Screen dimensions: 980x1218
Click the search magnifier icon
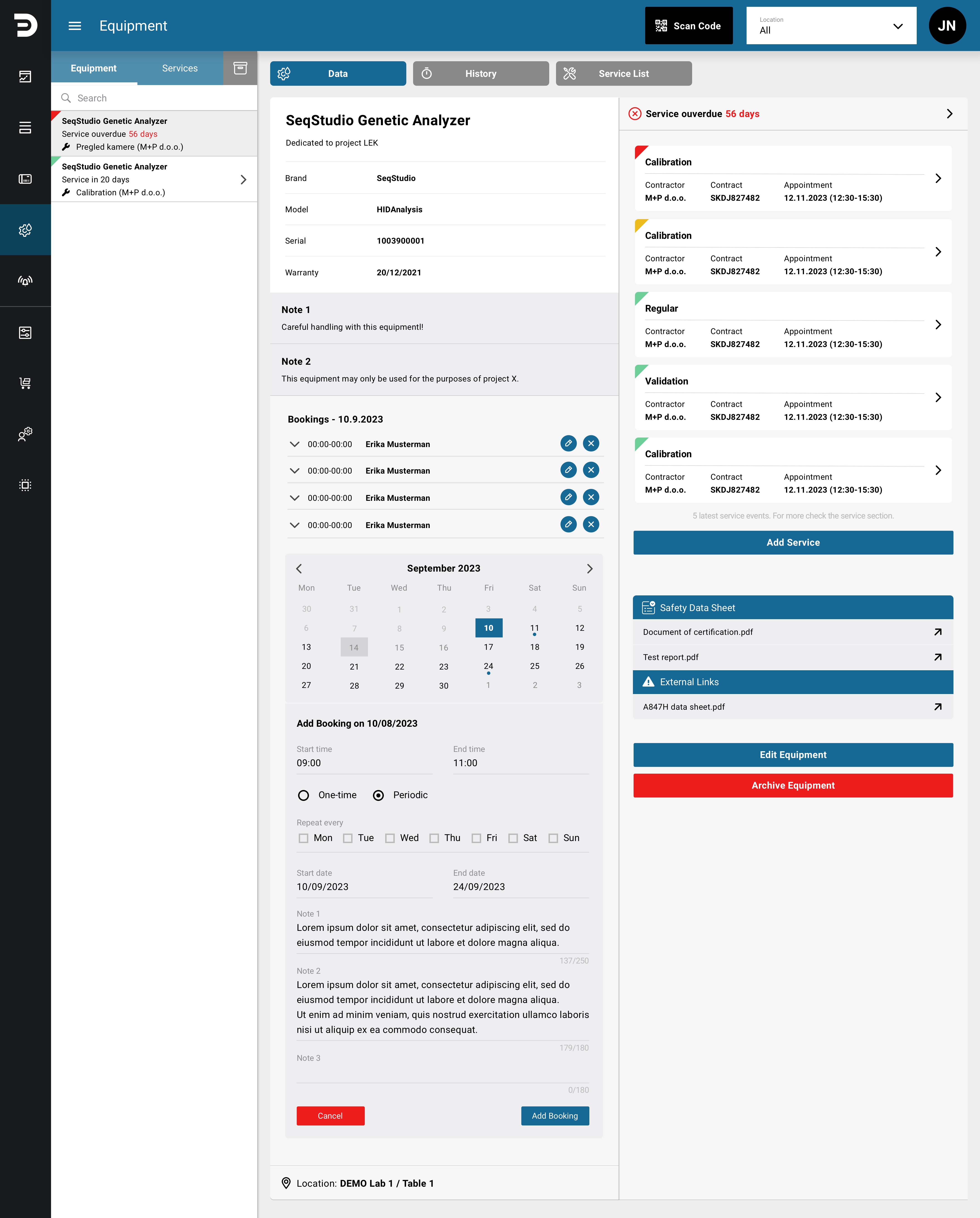point(66,98)
